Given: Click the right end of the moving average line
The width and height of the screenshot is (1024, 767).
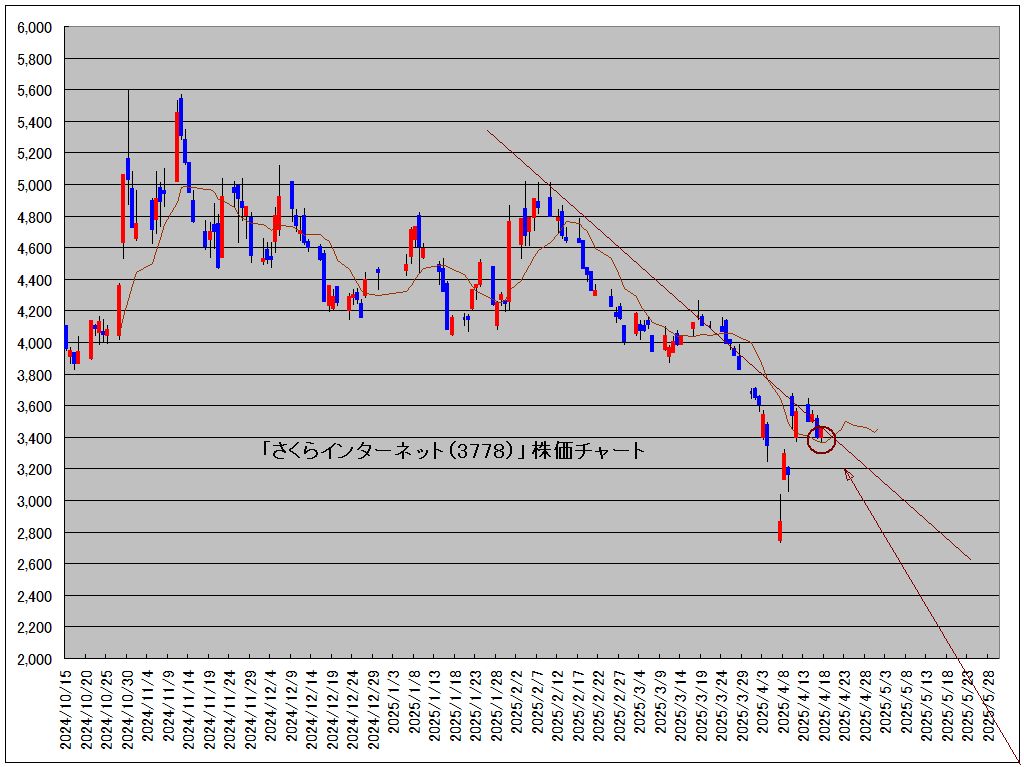Looking at the screenshot, I should click(x=877, y=431).
